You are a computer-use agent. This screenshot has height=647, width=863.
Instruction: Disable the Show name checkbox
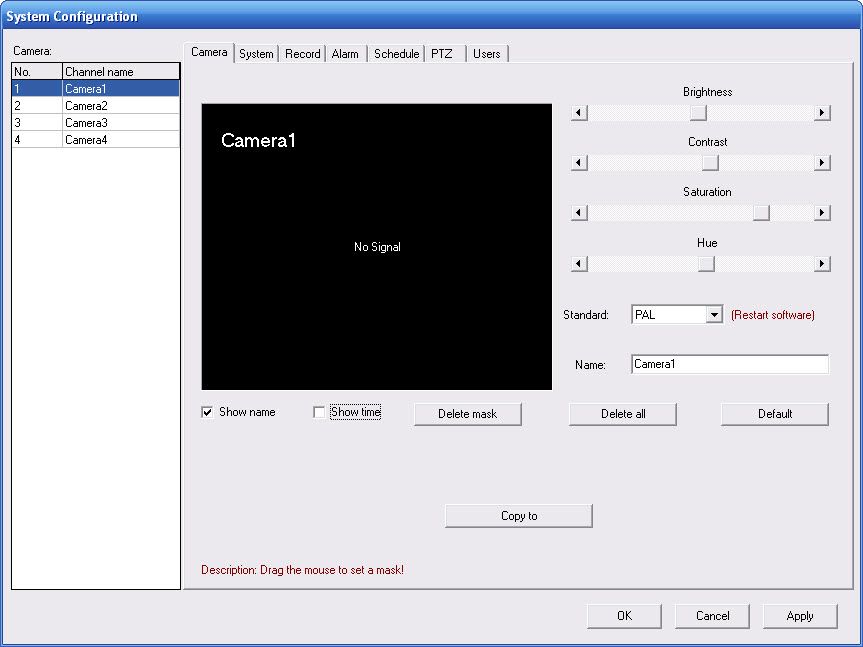(x=208, y=412)
